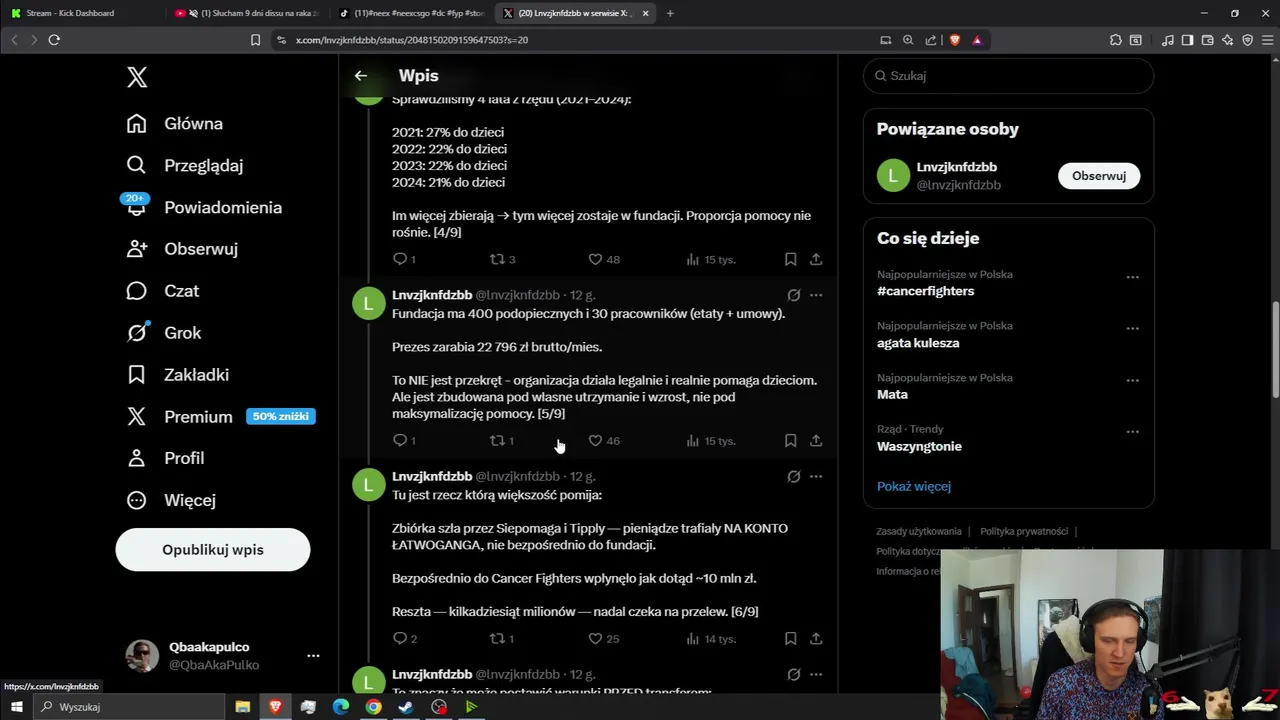Open Polityka prywatności footer link

pos(1024,531)
